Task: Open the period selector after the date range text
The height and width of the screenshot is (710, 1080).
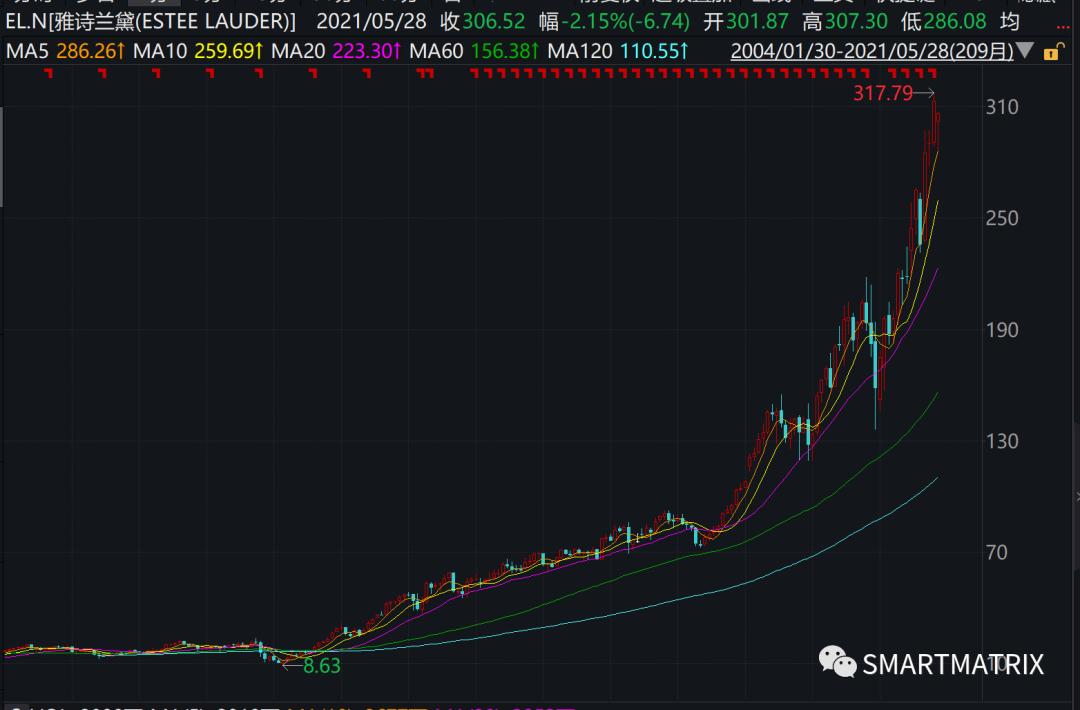Action: pos(1026,50)
